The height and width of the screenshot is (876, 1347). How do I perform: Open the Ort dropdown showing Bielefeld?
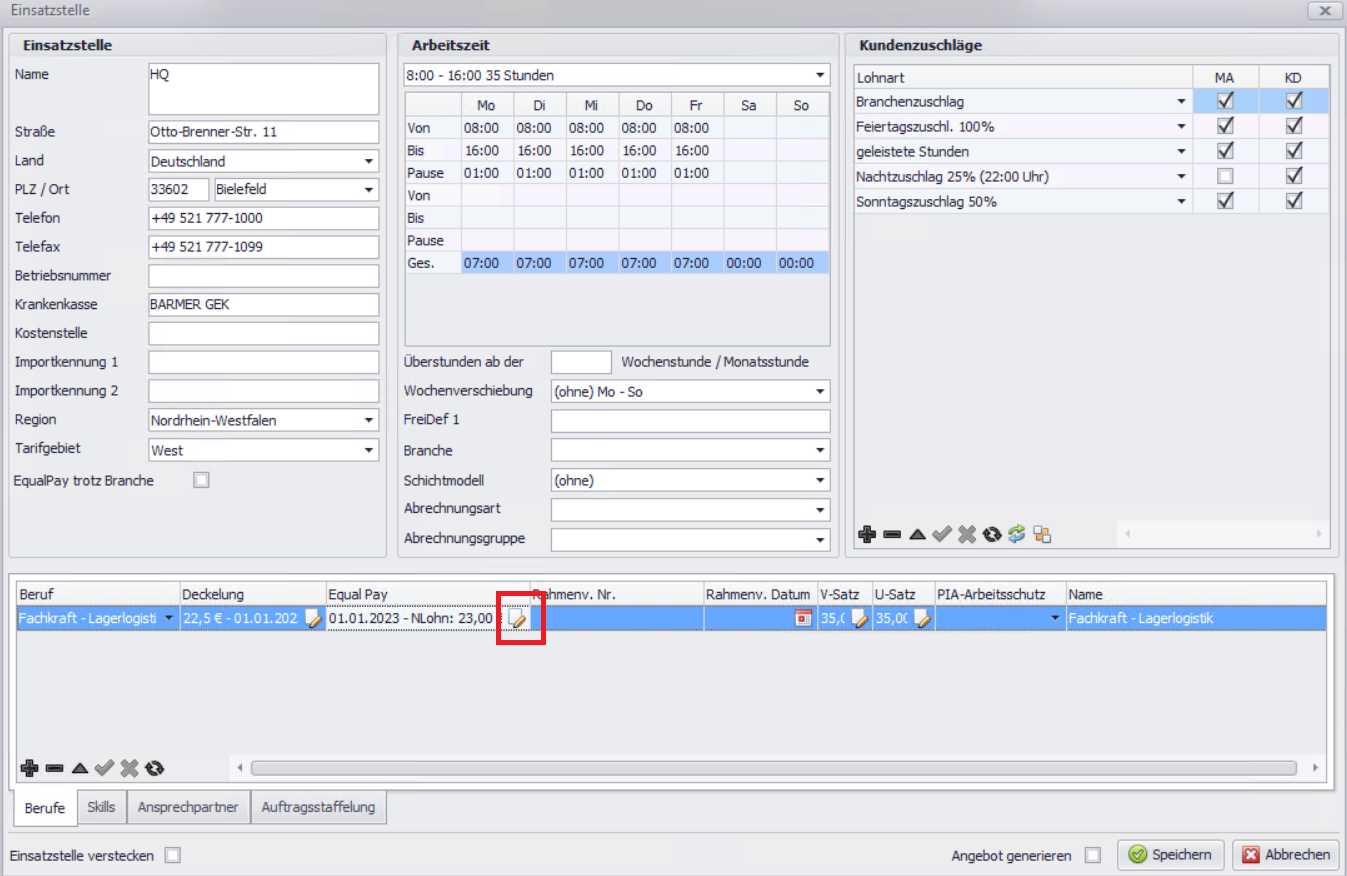tap(369, 189)
